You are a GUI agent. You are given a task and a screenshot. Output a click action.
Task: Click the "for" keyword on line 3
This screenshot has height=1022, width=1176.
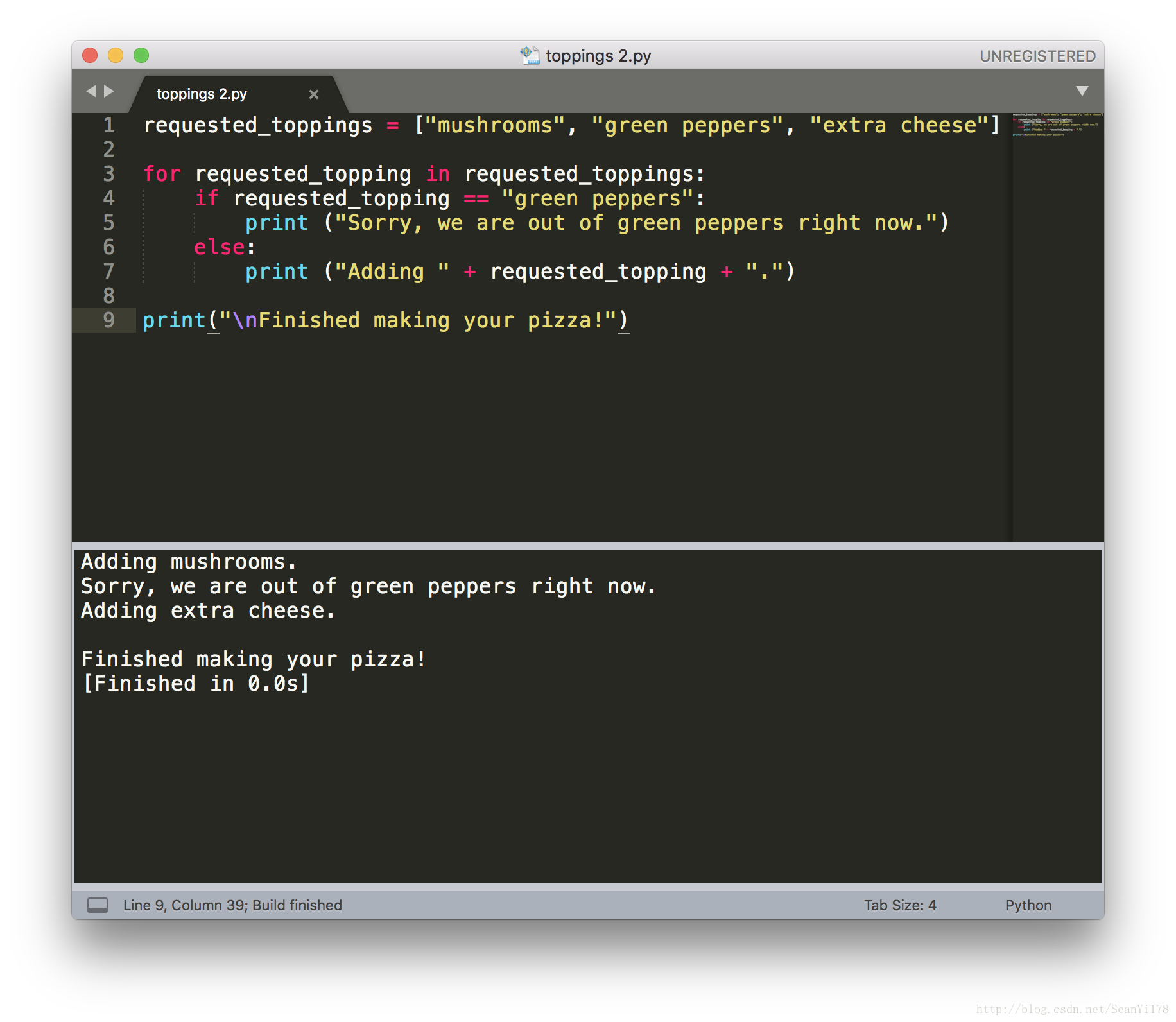tap(162, 174)
